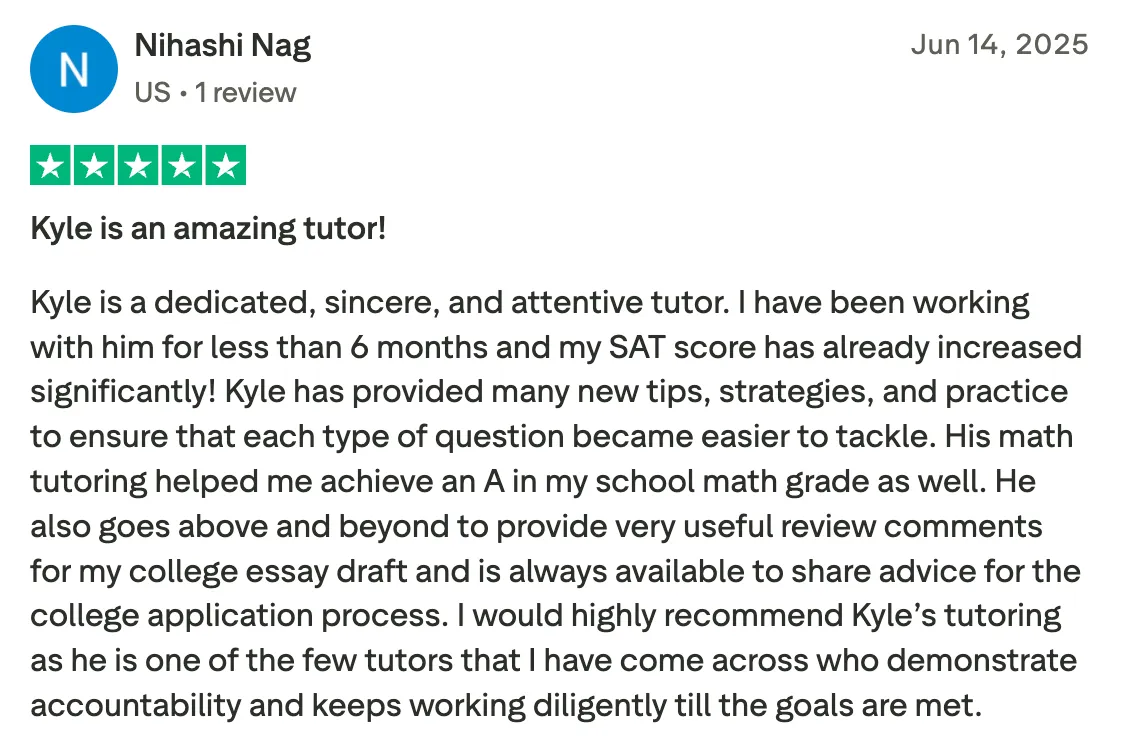This screenshot has height=754, width=1134.
Task: Click the word SAT in the review
Action: (x=636, y=348)
